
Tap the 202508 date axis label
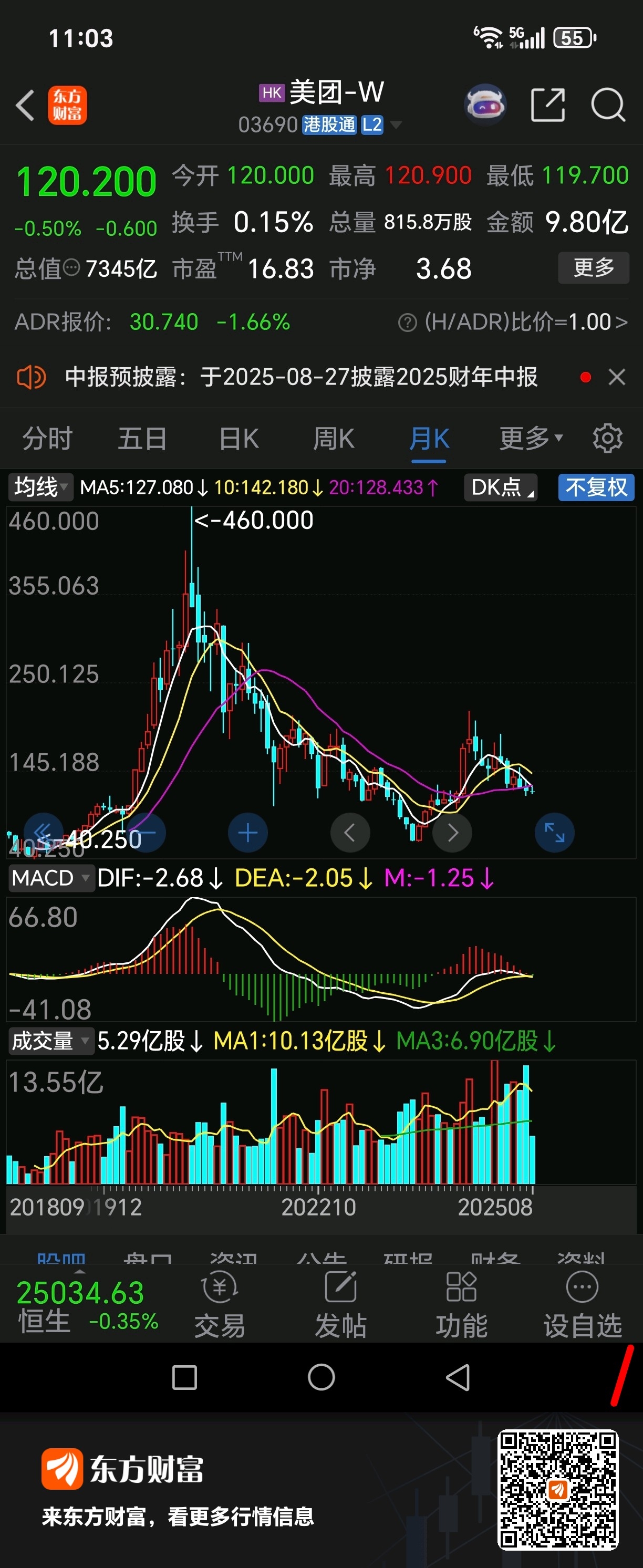pos(495,1207)
